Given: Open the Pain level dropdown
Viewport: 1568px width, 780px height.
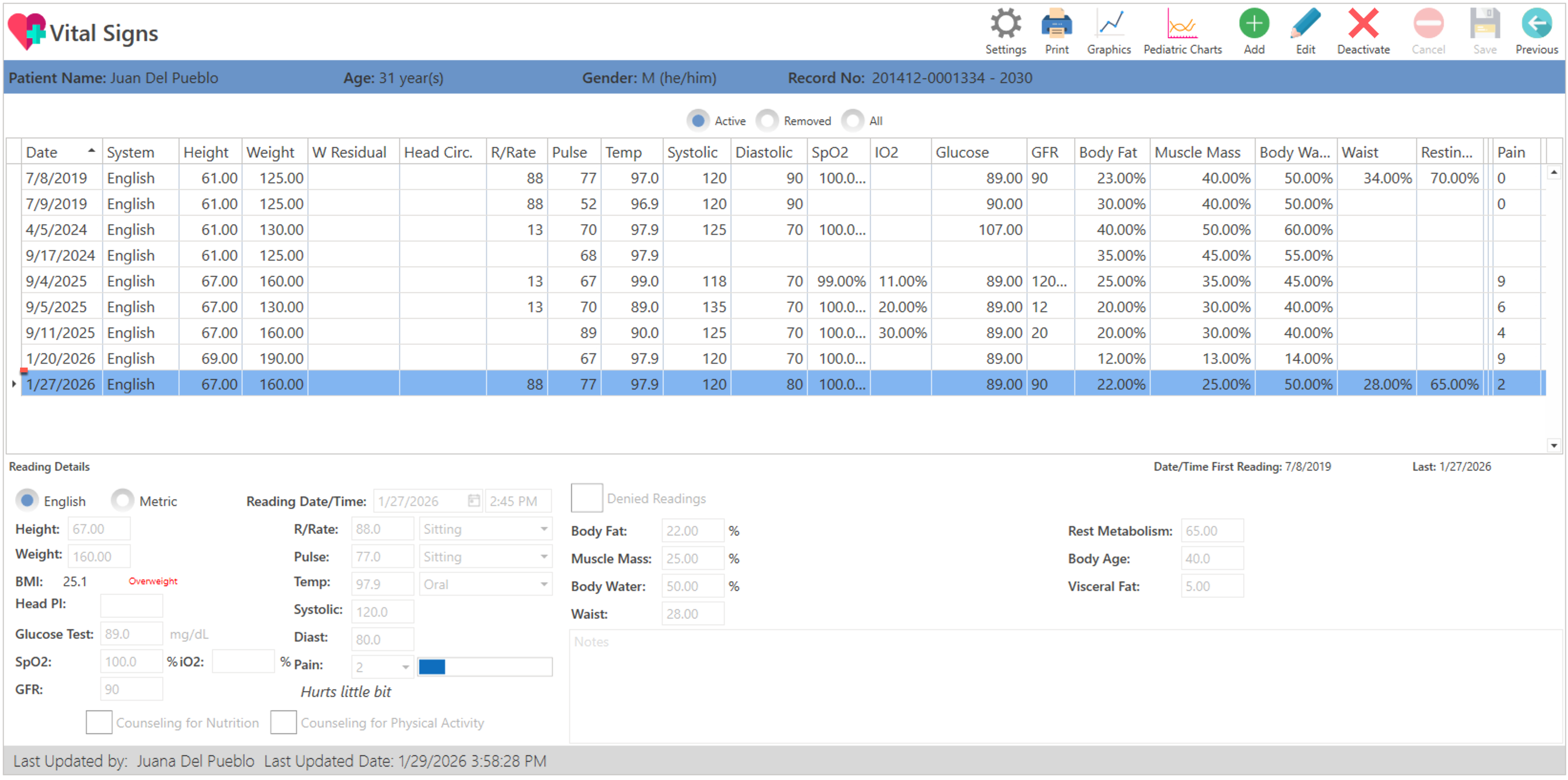Looking at the screenshot, I should 405,667.
